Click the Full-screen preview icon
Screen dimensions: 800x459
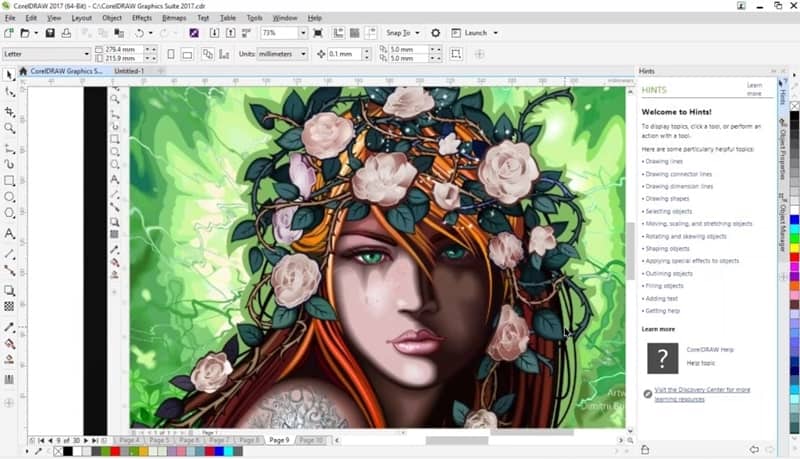click(318, 33)
